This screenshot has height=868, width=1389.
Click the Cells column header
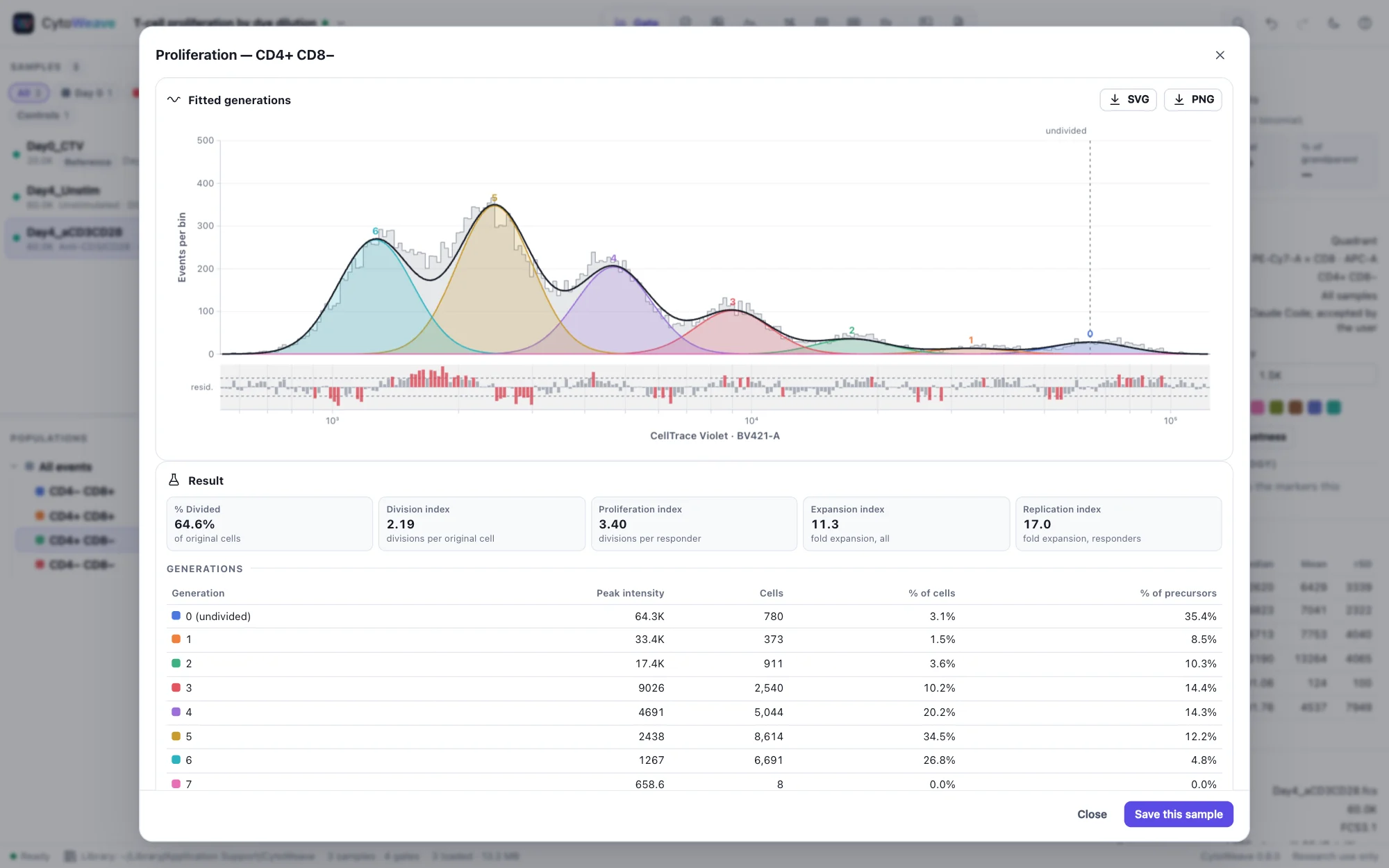click(x=771, y=593)
